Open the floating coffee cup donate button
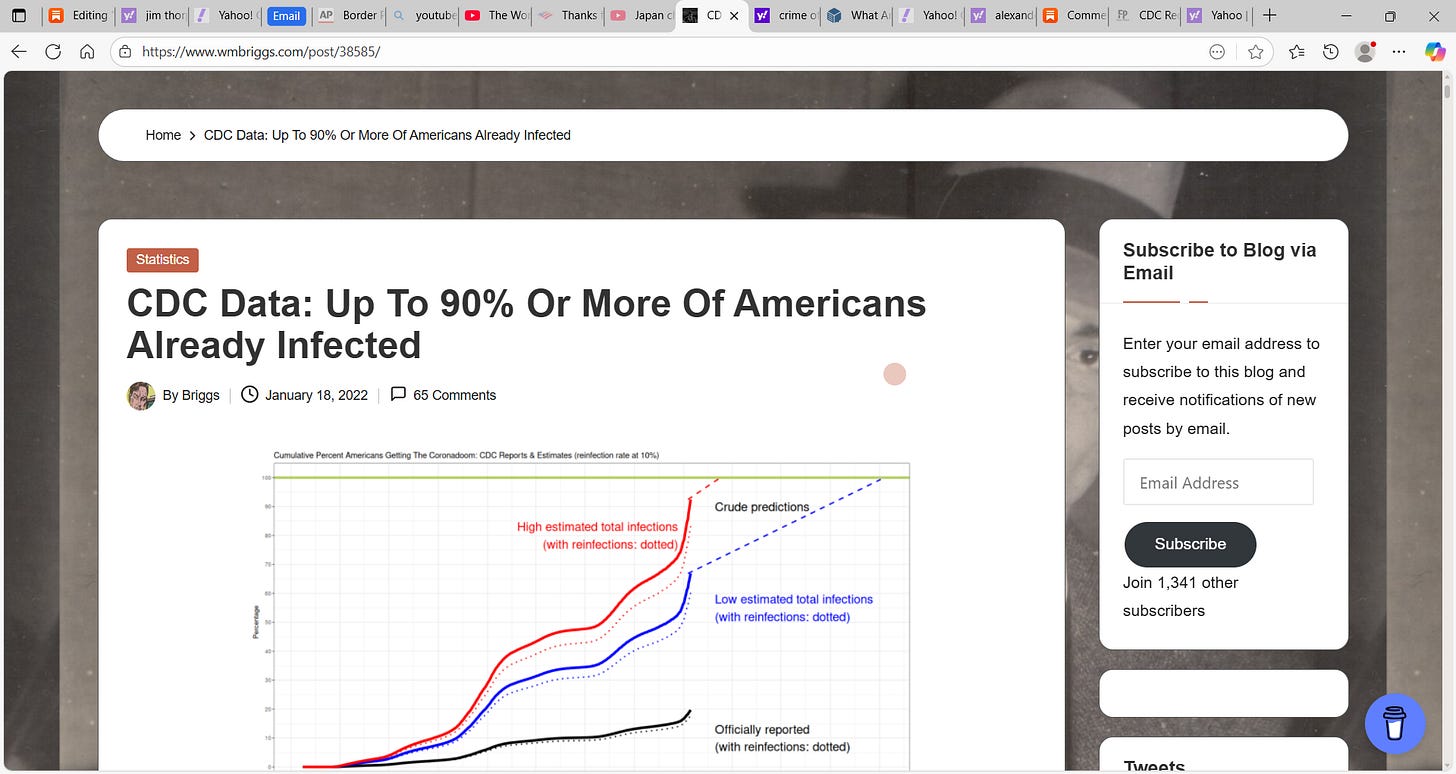Image resolution: width=1456 pixels, height=774 pixels. [x=1395, y=723]
